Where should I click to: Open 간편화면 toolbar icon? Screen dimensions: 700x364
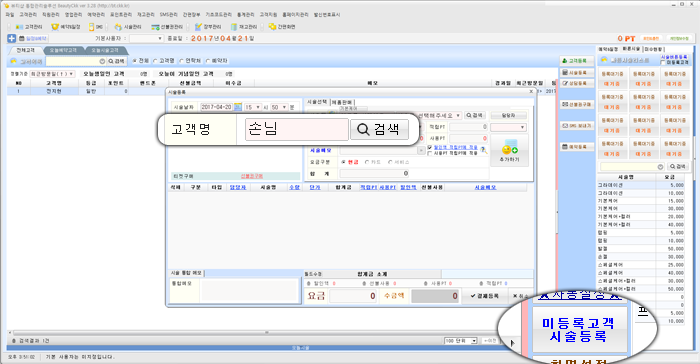(x=282, y=27)
